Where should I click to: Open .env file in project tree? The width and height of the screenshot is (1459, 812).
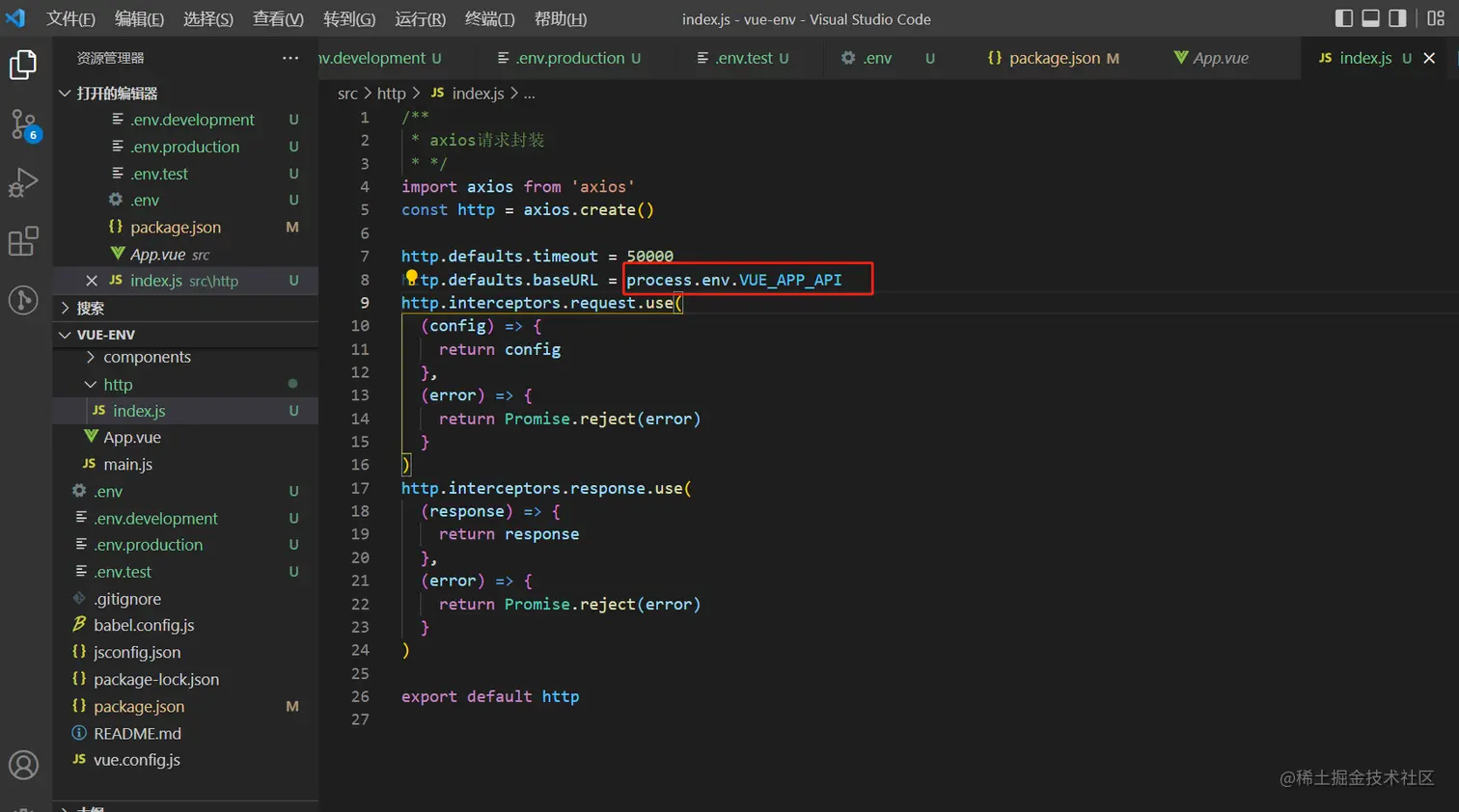185,491
